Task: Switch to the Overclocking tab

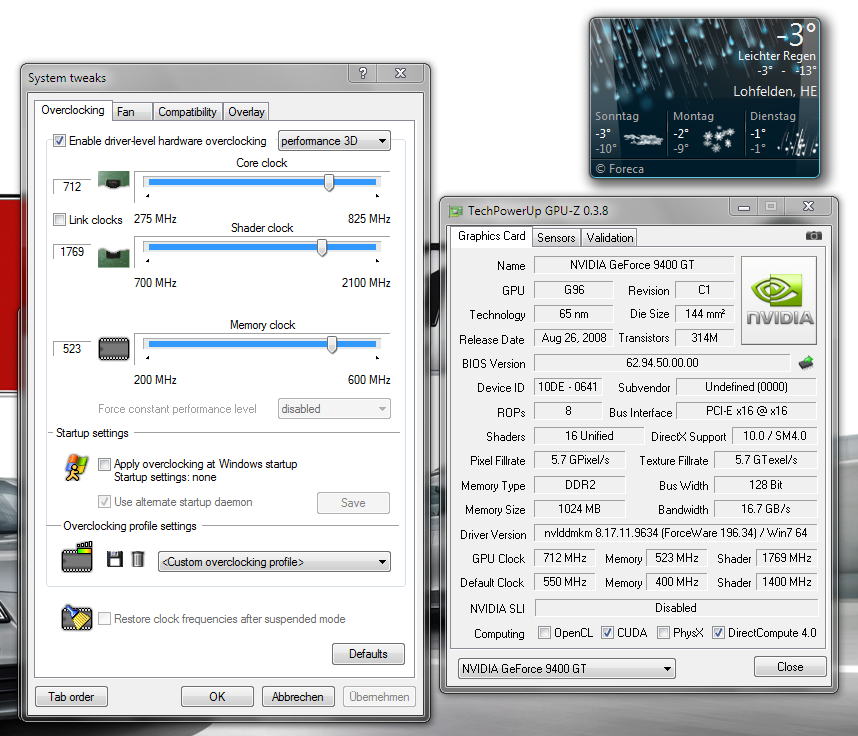Action: (x=73, y=110)
